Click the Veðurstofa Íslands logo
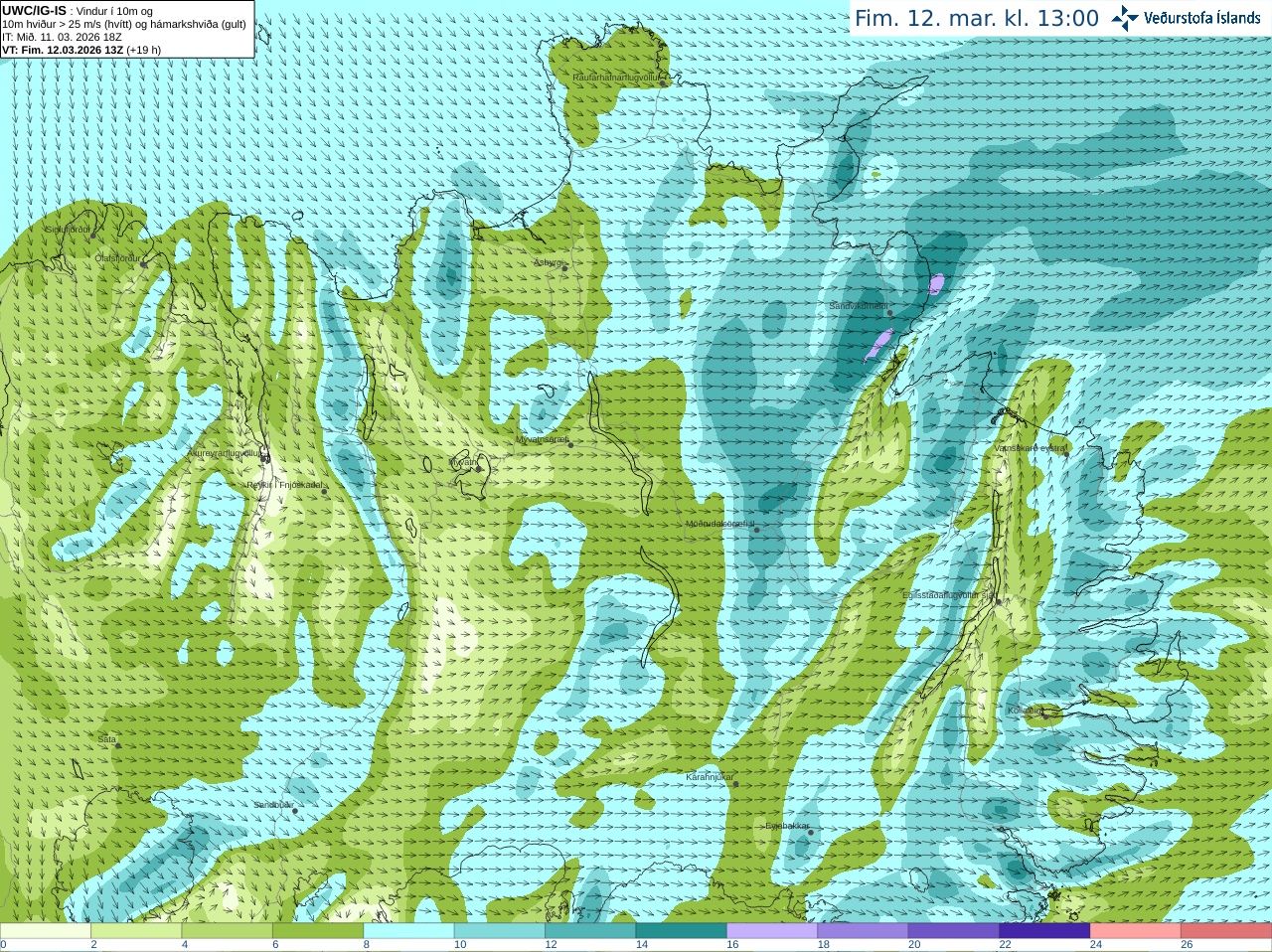The height and width of the screenshot is (952, 1272). pyautogui.click(x=1186, y=18)
